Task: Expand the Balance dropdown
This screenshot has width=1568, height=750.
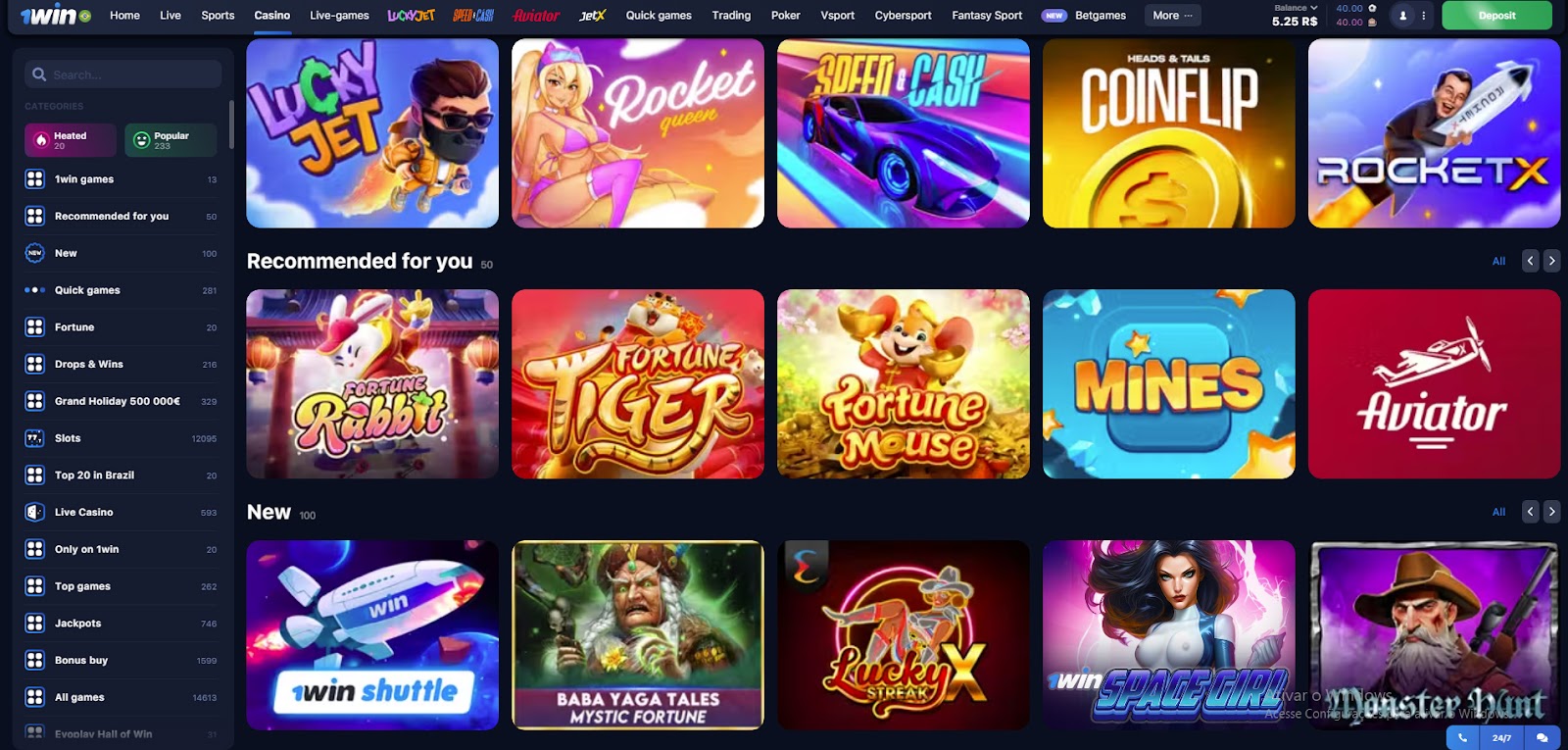Action: point(1295,8)
